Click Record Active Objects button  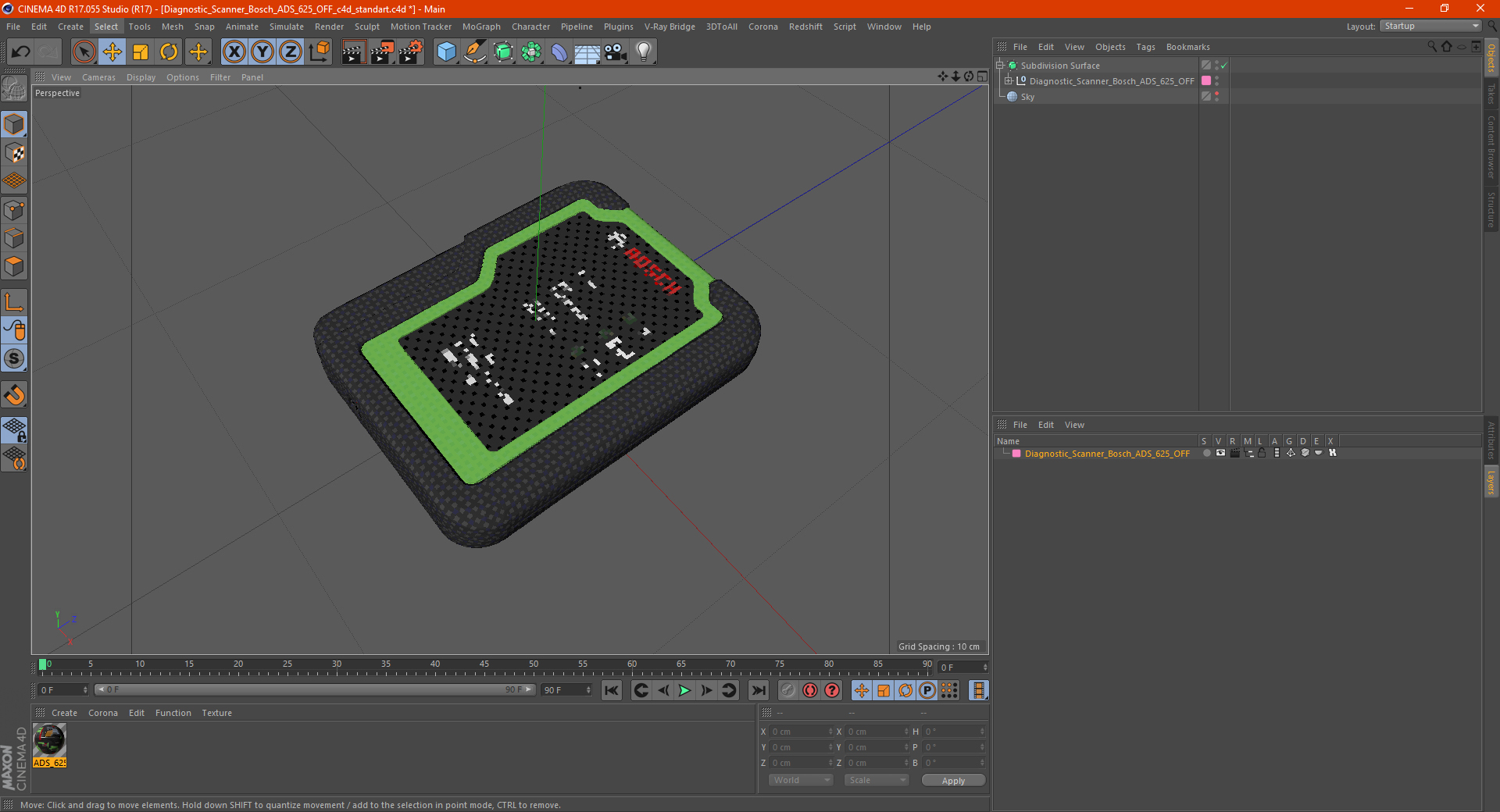click(788, 690)
